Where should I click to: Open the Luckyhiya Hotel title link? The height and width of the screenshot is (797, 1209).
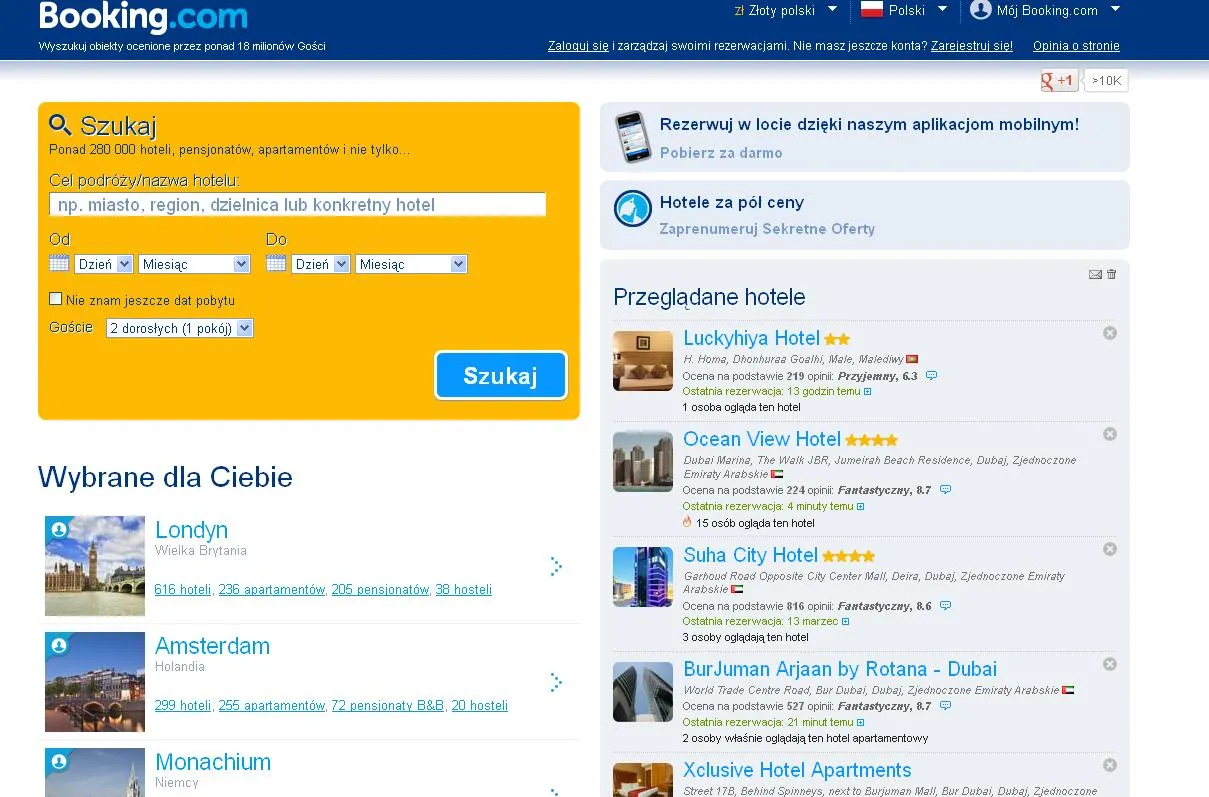[751, 338]
